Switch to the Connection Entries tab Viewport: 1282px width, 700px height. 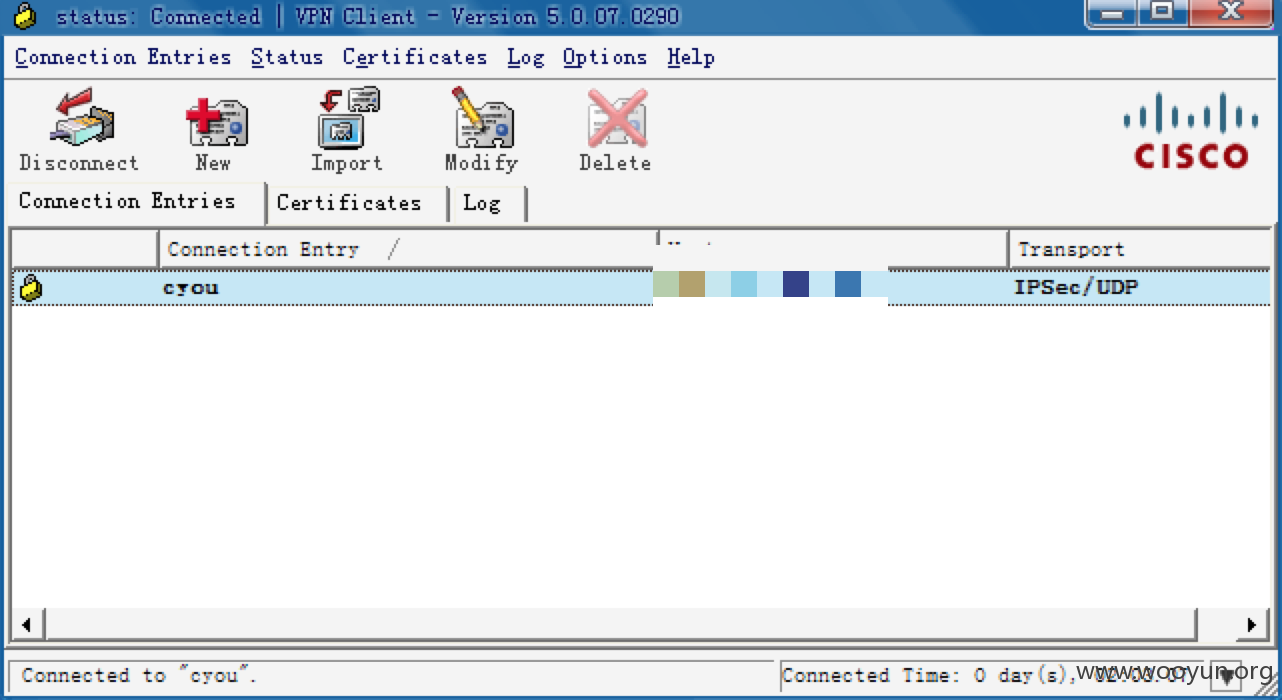(x=136, y=201)
